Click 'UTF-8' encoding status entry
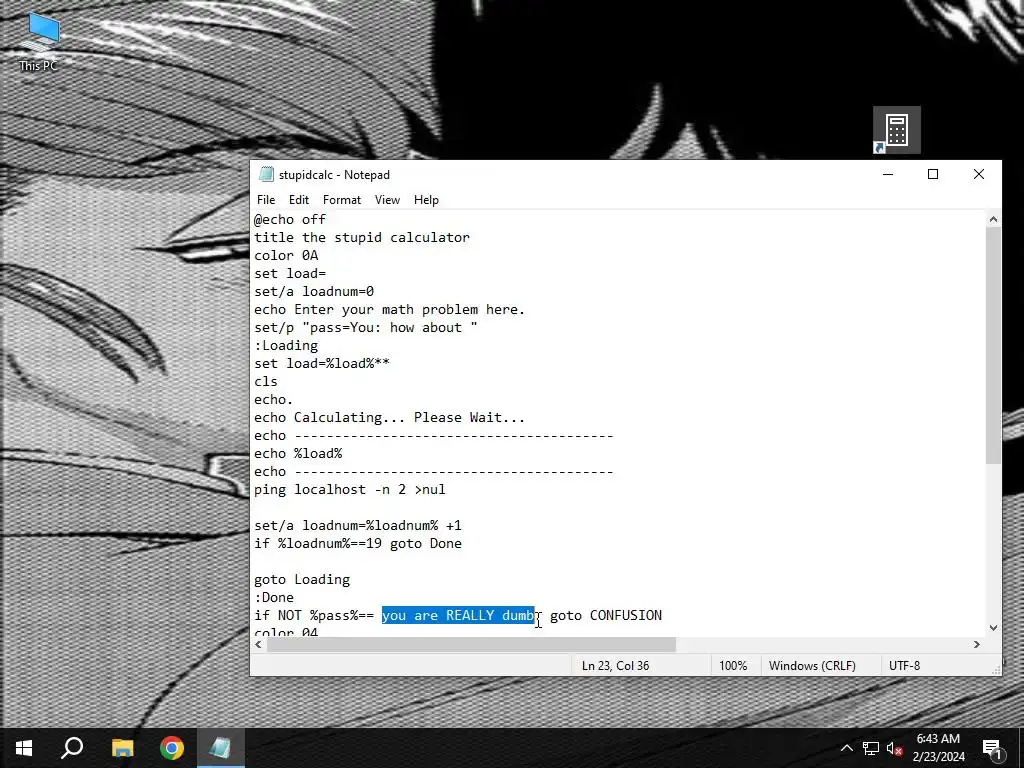 point(904,665)
